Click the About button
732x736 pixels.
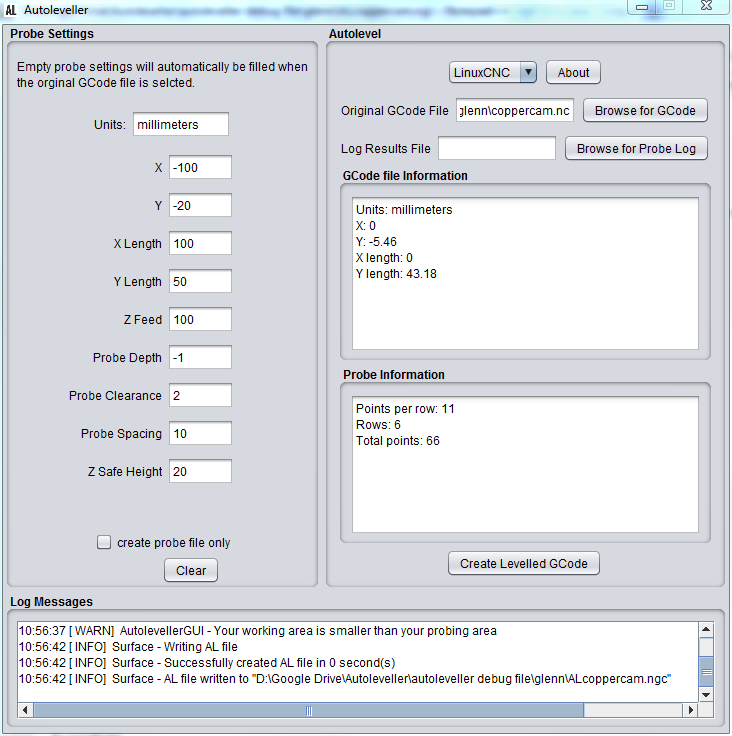click(573, 72)
